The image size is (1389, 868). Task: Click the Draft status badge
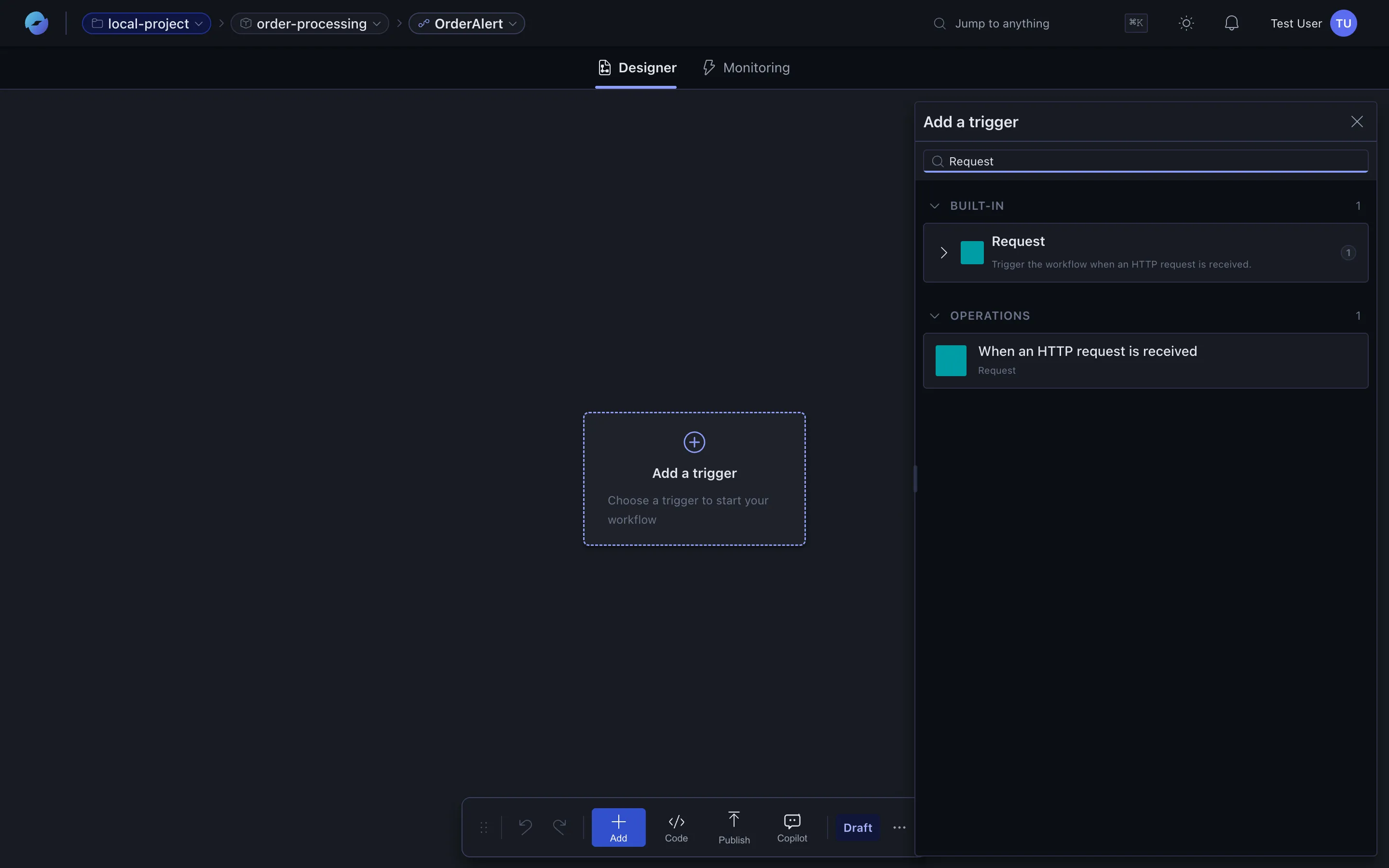[858, 827]
